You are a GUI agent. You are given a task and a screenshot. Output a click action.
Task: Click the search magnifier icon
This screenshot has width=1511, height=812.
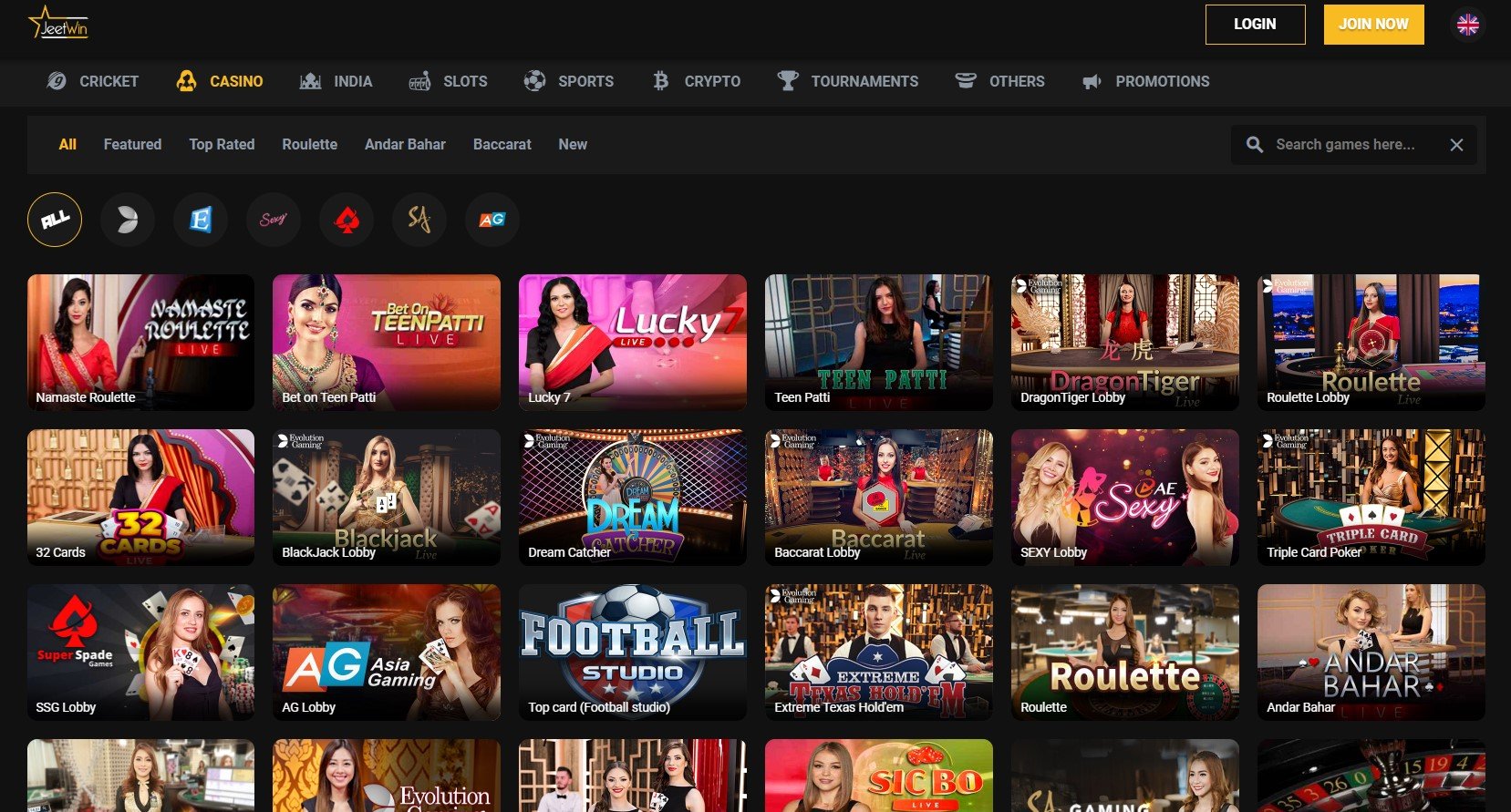pos(1255,145)
